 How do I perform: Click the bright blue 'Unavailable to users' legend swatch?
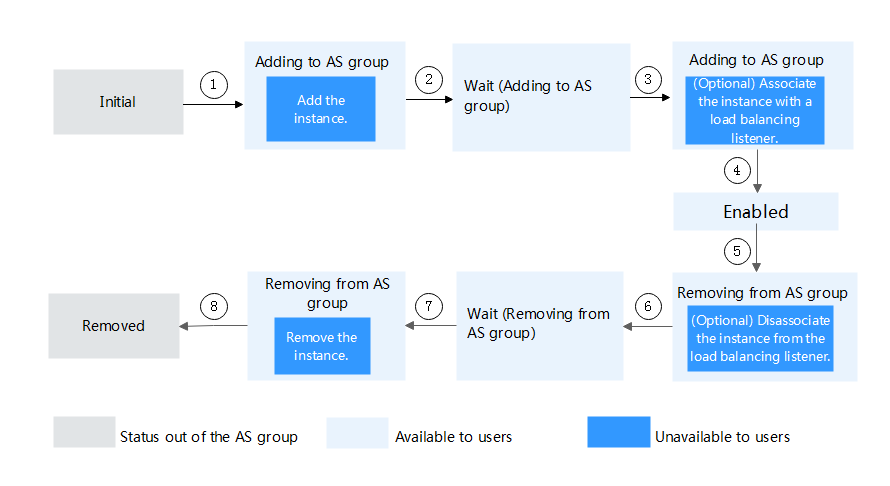tap(619, 432)
